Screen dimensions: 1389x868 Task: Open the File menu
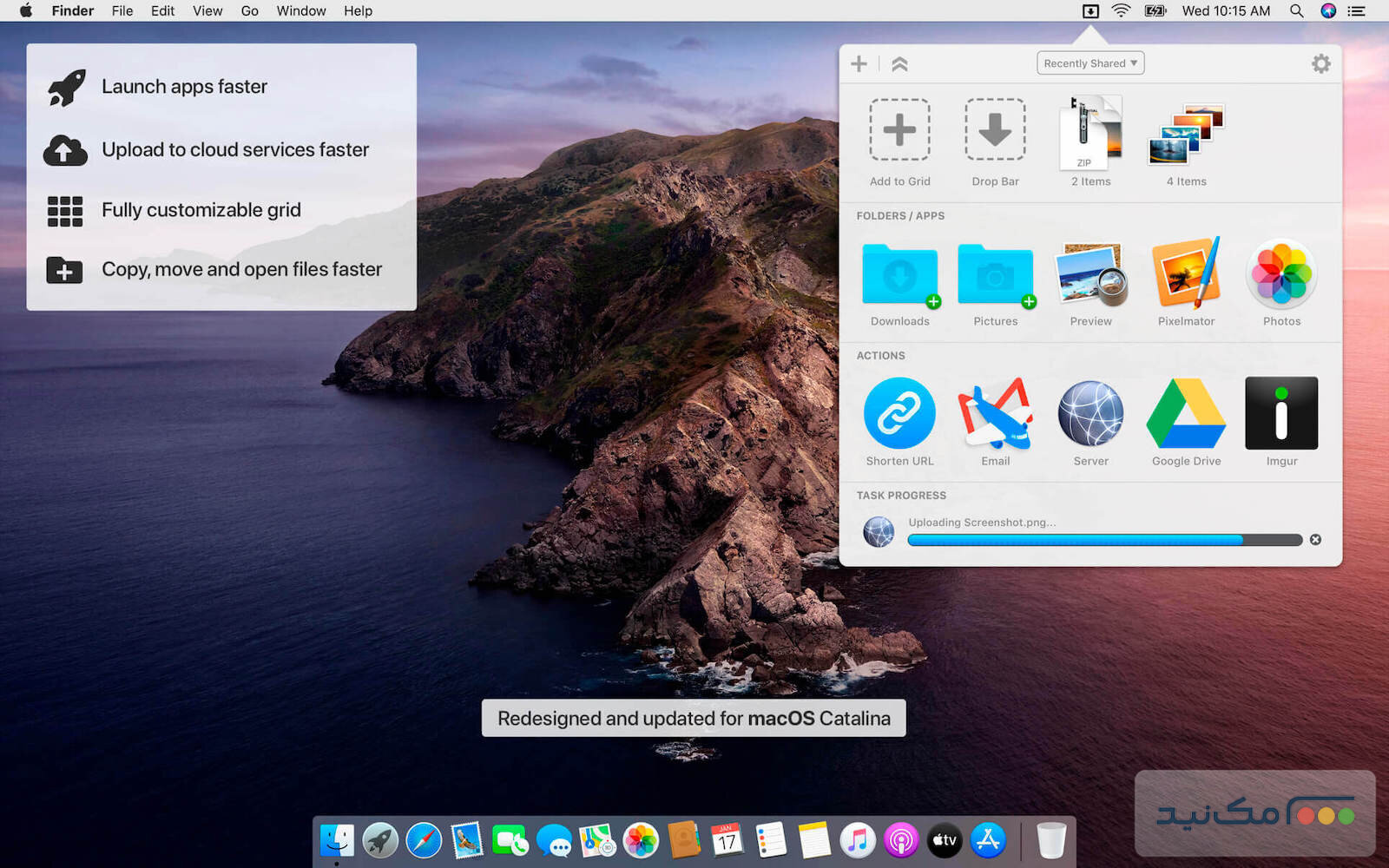pyautogui.click(x=122, y=11)
